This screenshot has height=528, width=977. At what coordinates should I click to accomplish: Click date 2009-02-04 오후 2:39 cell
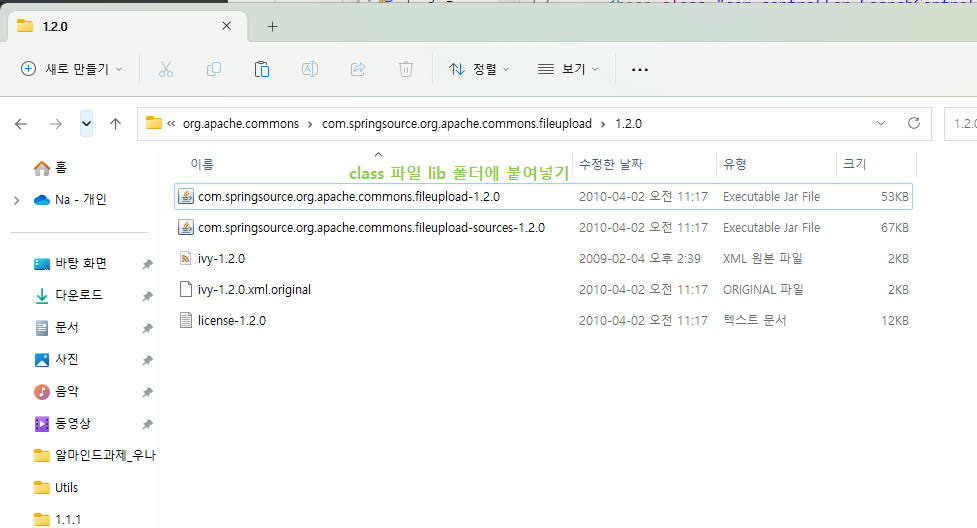click(639, 258)
